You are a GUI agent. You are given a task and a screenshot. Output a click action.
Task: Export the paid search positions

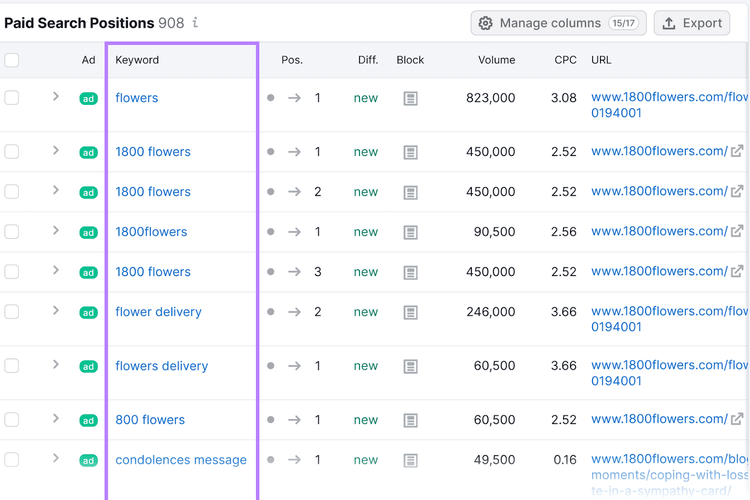click(692, 23)
